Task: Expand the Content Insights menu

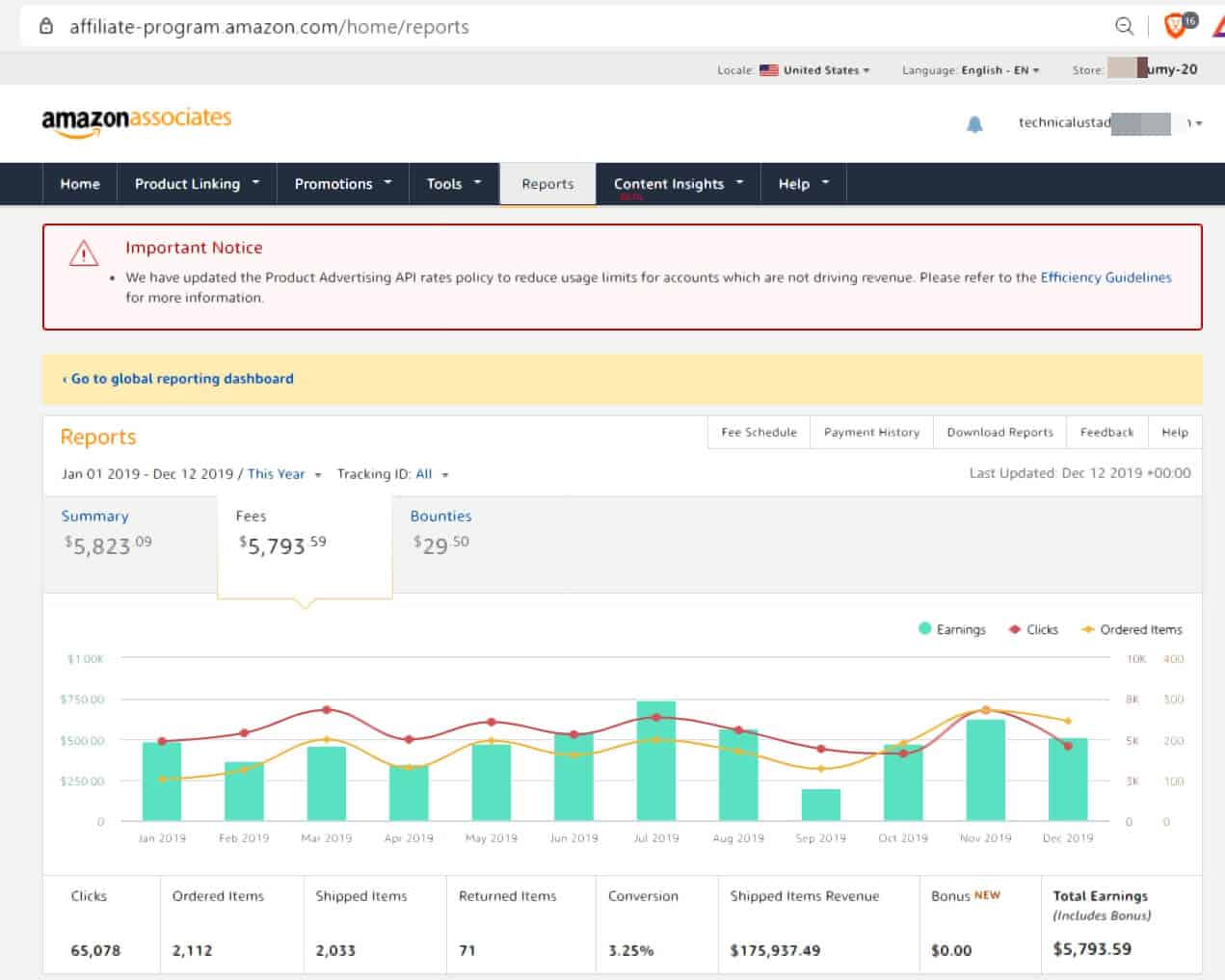Action: 679,183
